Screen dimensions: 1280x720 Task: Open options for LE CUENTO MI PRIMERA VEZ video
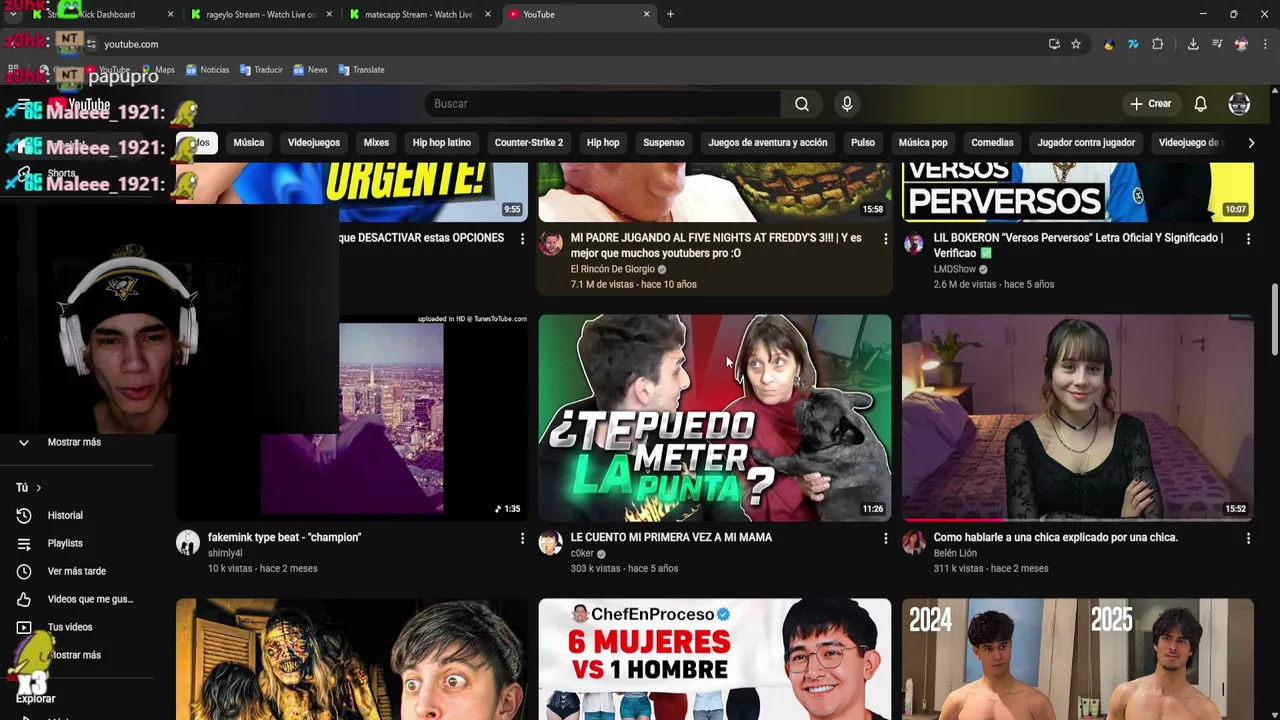tap(885, 538)
